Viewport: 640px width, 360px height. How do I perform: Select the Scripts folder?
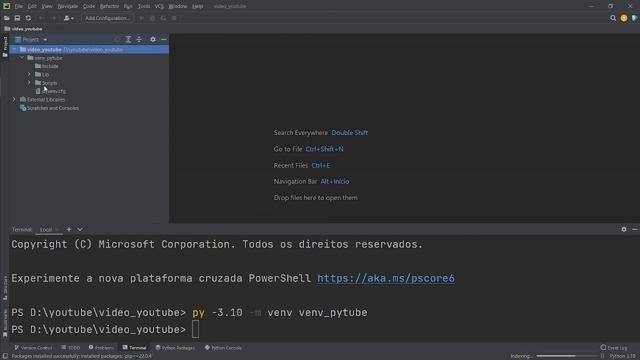point(46,83)
